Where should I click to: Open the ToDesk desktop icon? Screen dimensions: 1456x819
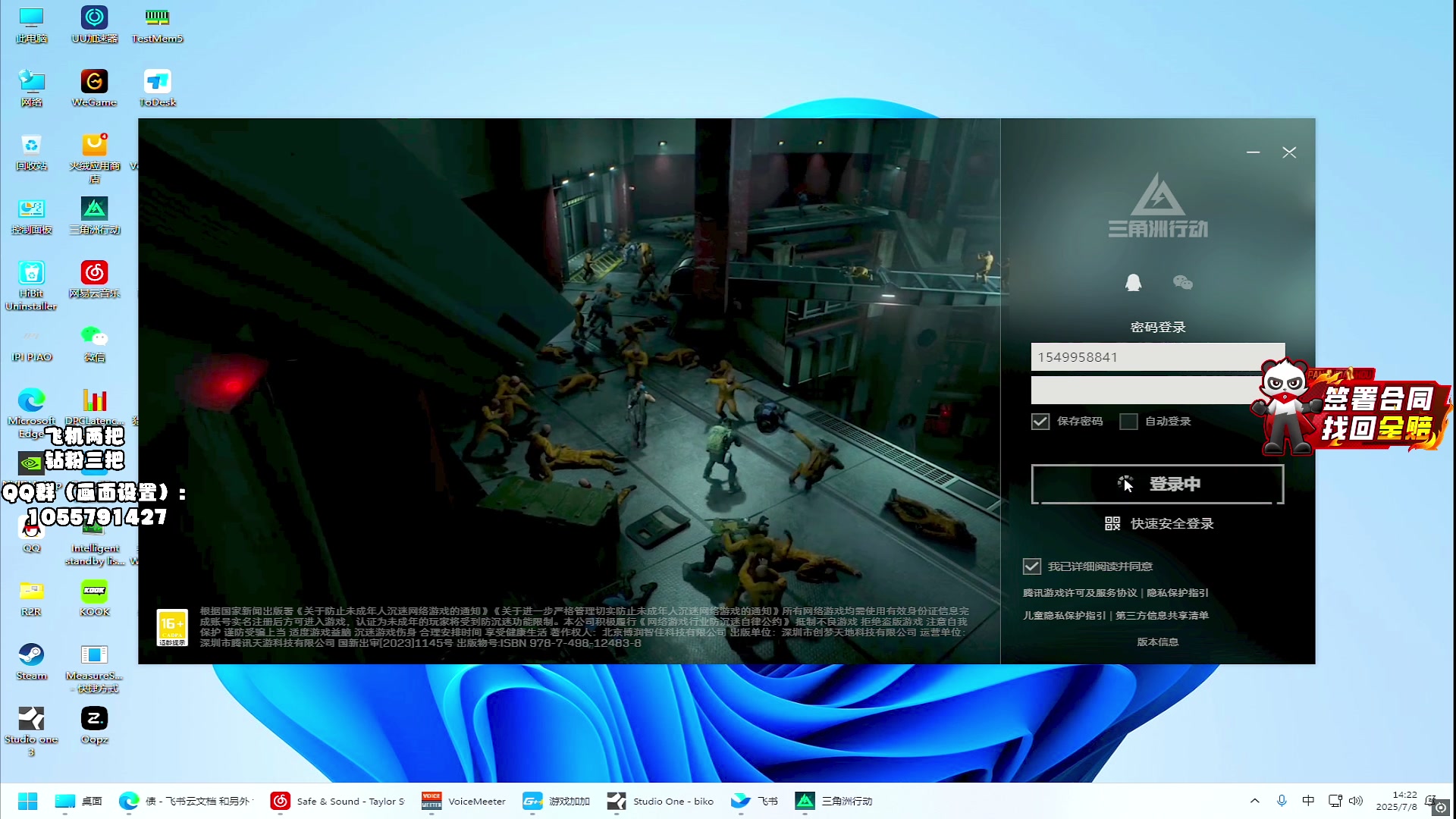coord(157,88)
